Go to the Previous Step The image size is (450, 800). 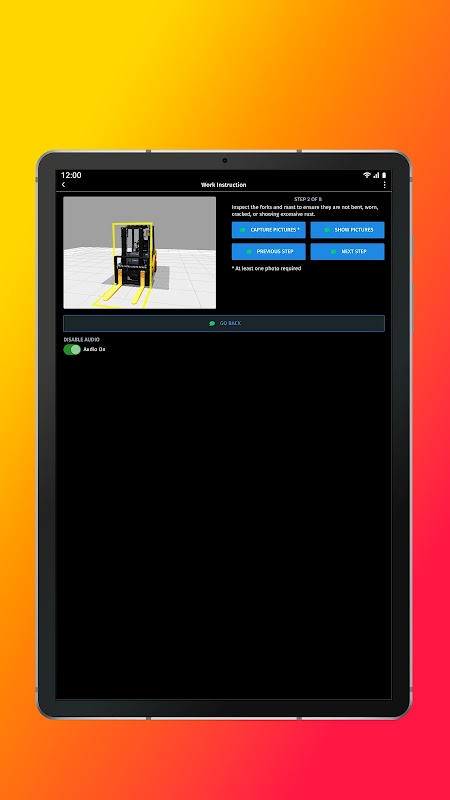(268, 252)
